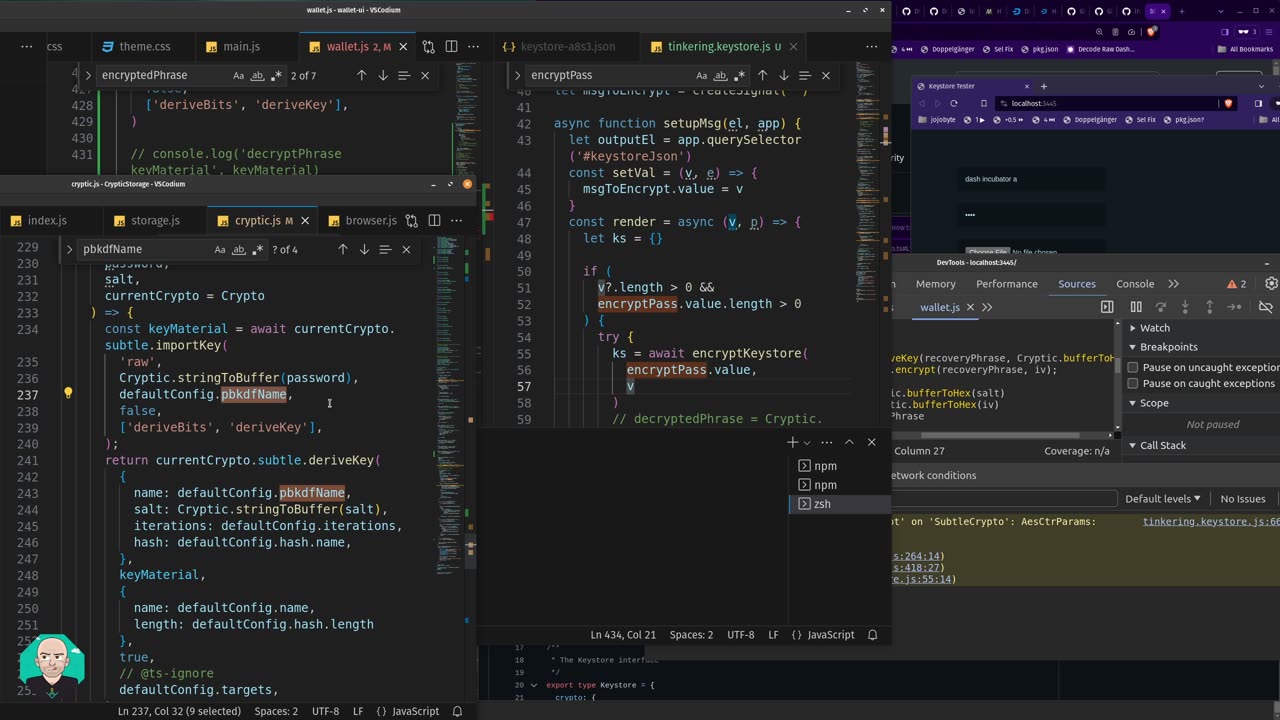Open the Console tab in DevTools
Screen dimensions: 1280x720
click(1135, 284)
